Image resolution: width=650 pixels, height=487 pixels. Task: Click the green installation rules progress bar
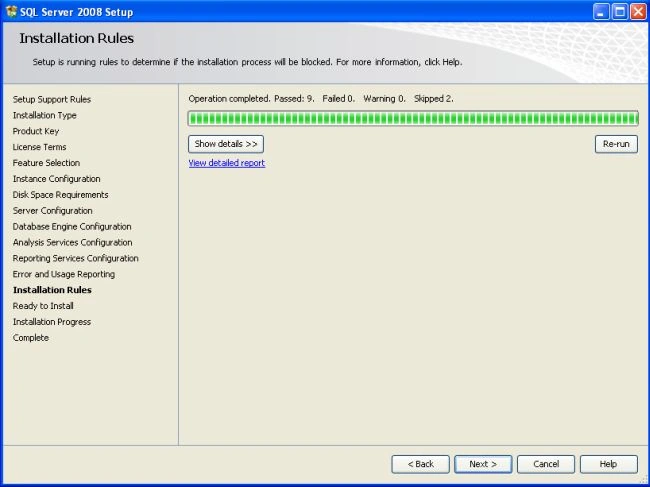click(413, 118)
